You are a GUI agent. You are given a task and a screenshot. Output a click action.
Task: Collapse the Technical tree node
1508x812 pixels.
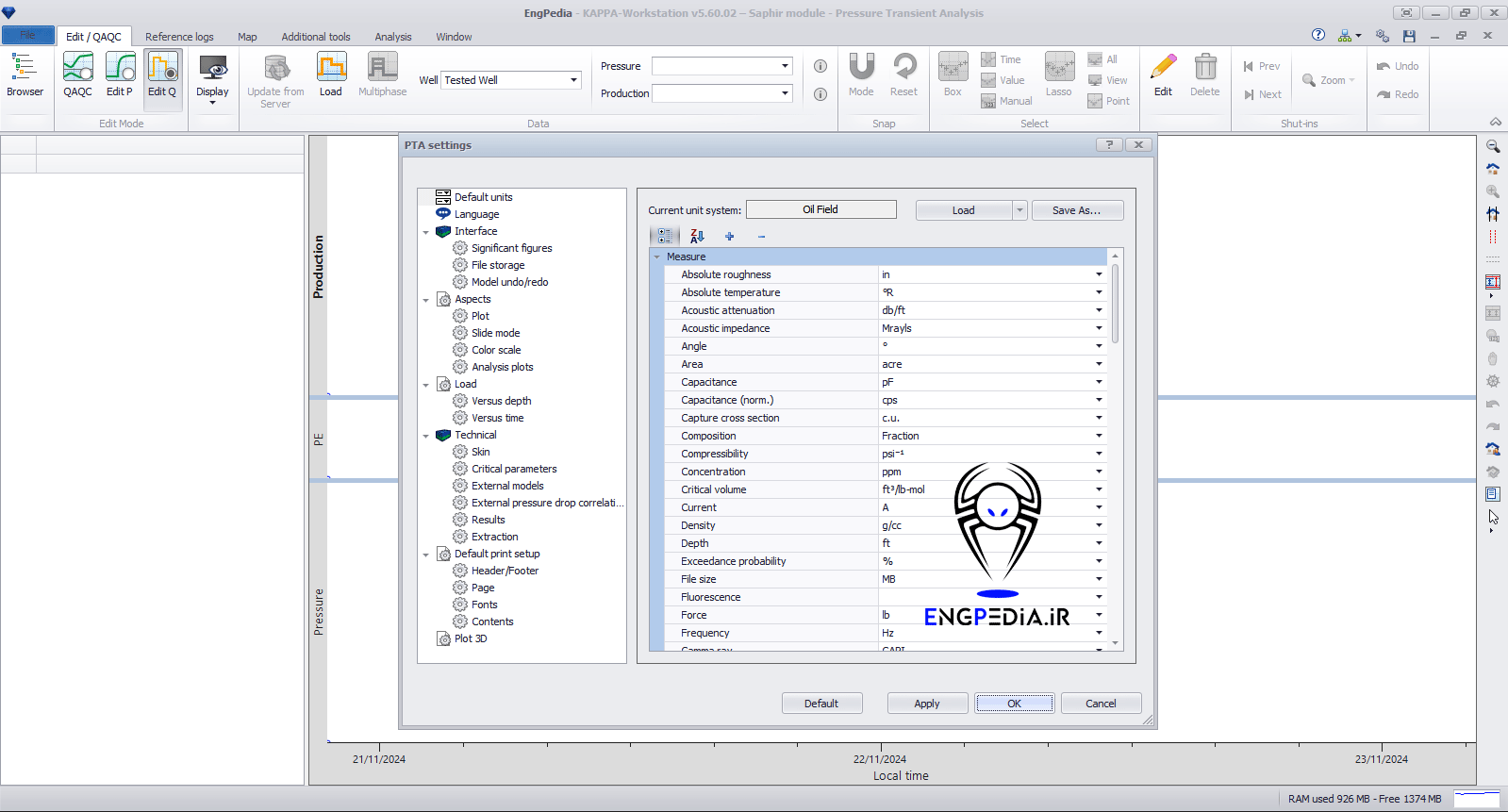[x=426, y=436]
